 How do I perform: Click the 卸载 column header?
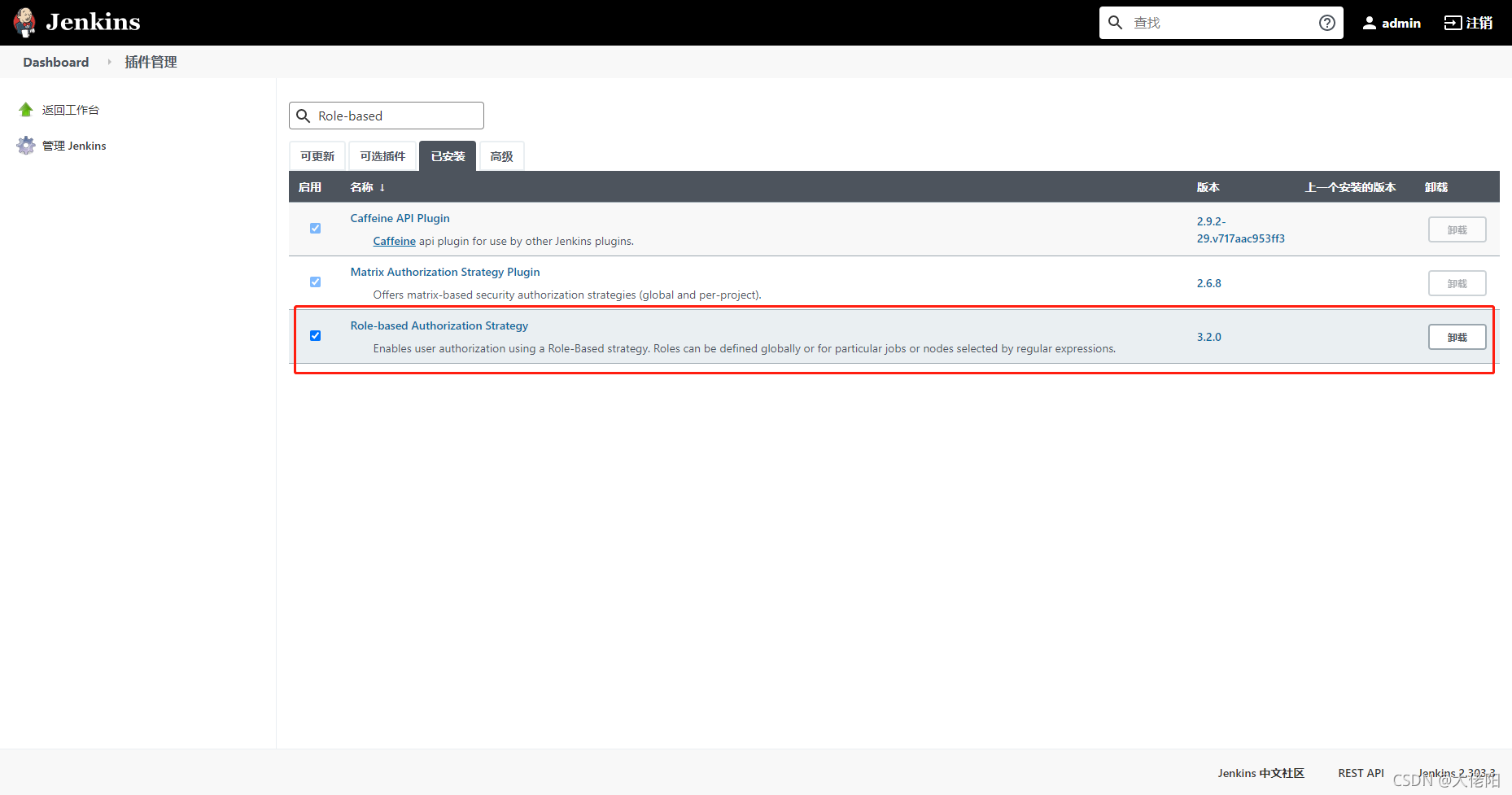[1436, 187]
